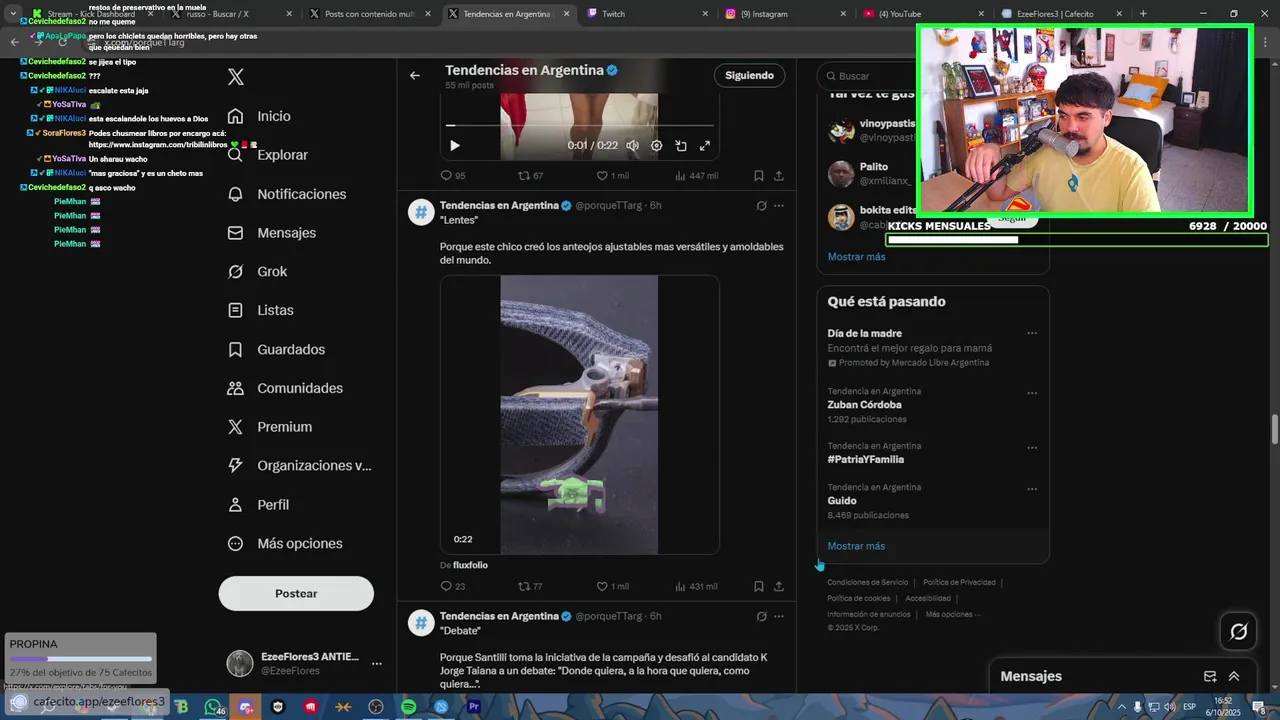Click the Postear button
Viewport: 1280px width, 720px height.
[x=296, y=594]
